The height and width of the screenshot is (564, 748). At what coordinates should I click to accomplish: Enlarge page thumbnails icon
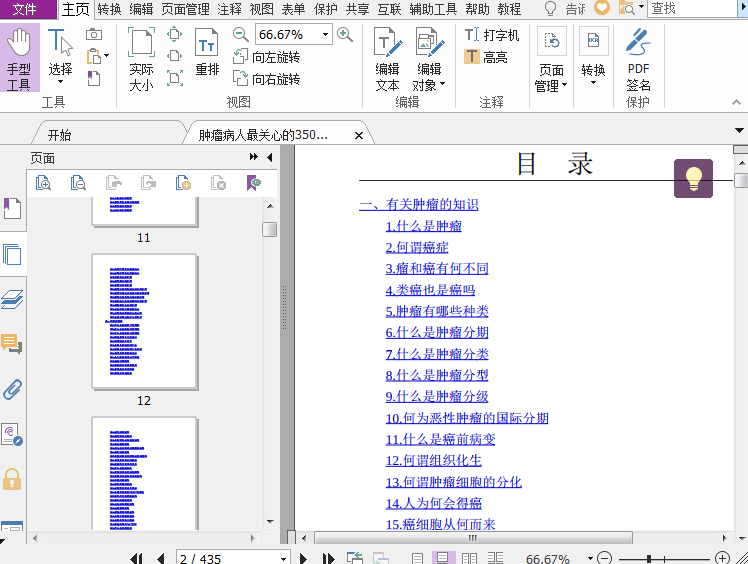click(43, 183)
